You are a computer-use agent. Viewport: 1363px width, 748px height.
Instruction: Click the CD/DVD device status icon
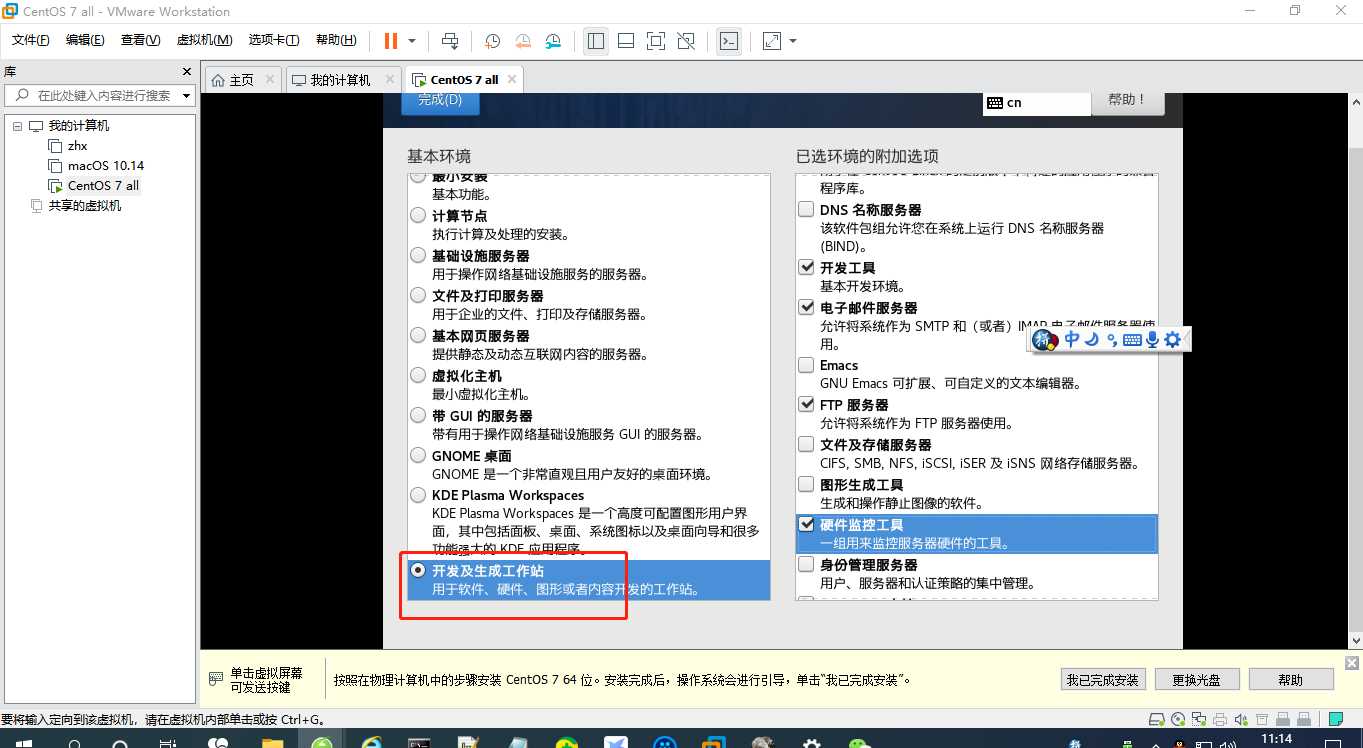click(x=1178, y=719)
